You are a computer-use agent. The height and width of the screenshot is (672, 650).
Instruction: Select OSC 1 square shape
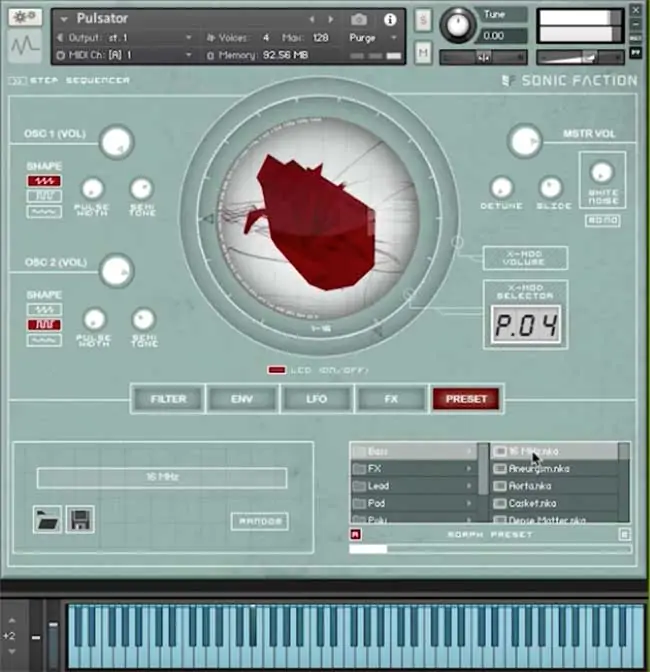(x=44, y=196)
